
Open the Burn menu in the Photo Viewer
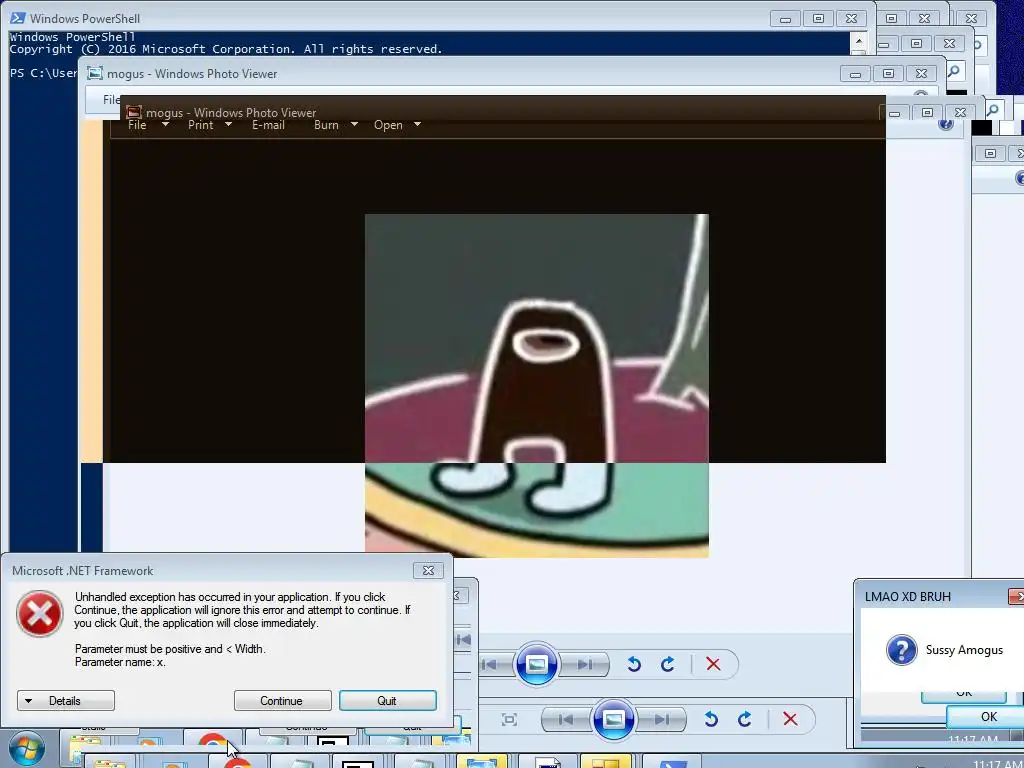pos(326,125)
